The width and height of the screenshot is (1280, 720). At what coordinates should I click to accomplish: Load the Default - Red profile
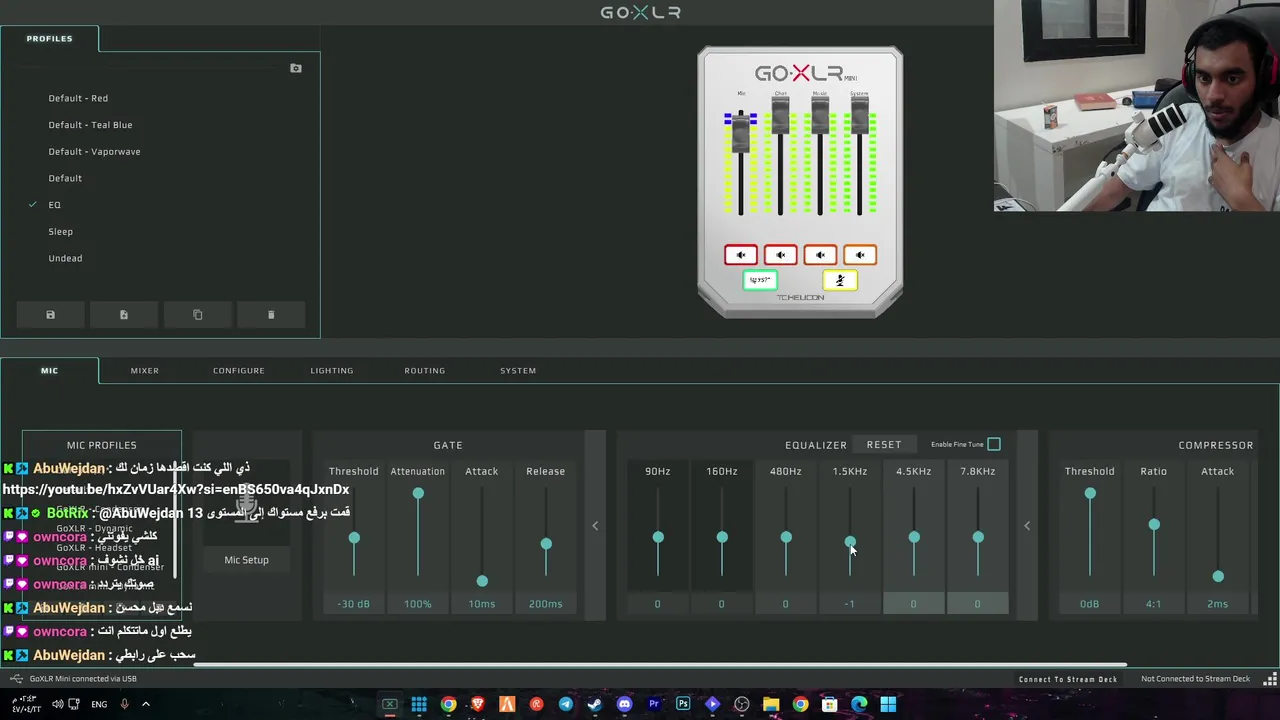(x=78, y=98)
